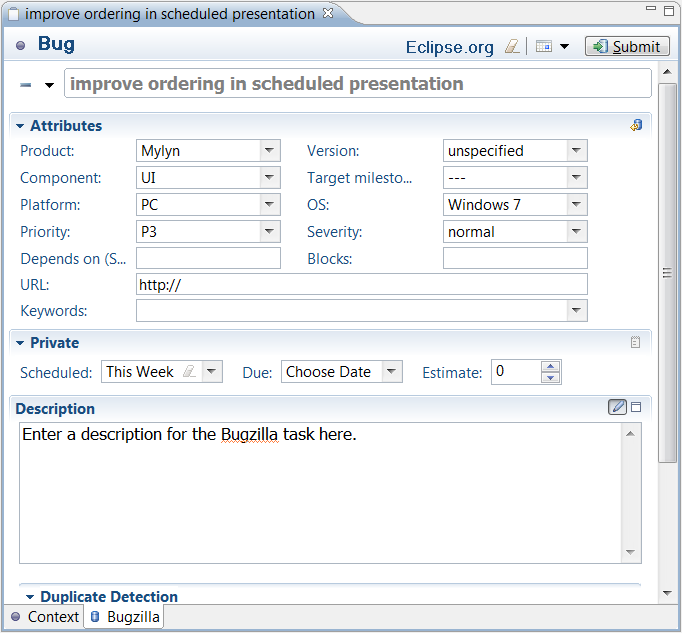Open the Eclipse.org repository link
Image resolution: width=682 pixels, height=633 pixels.
(x=449, y=47)
